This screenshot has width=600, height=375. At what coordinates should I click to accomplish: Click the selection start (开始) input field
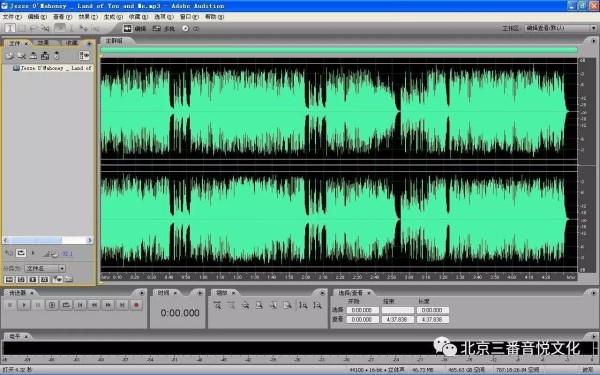coord(362,310)
